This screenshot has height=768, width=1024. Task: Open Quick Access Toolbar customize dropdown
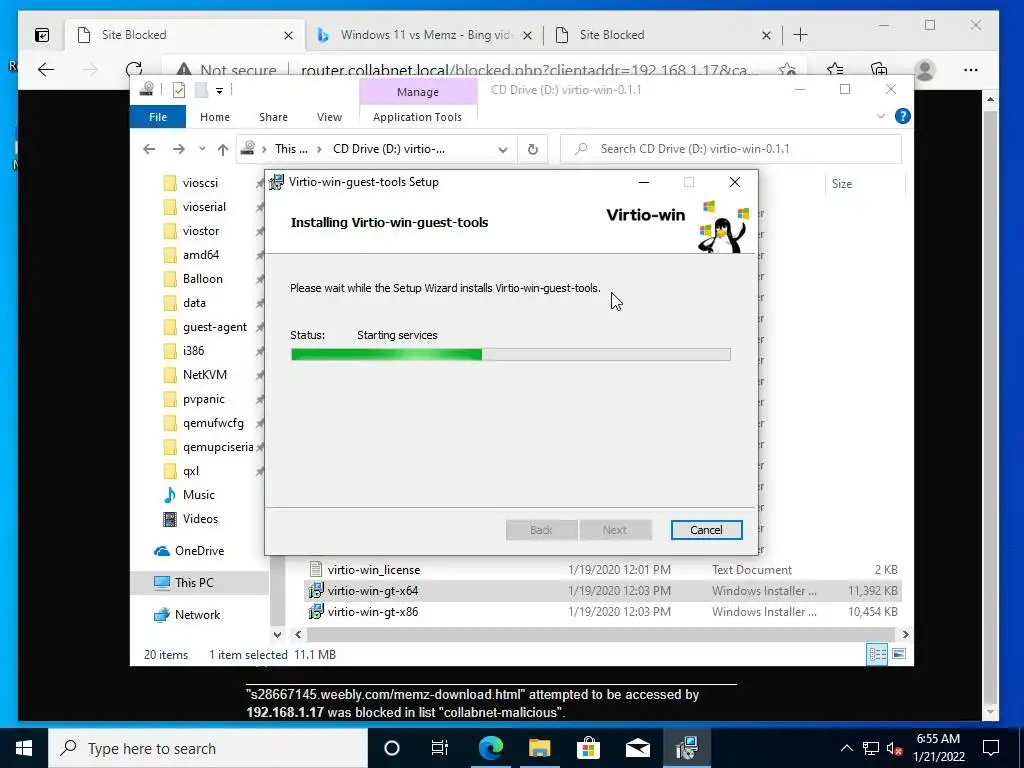point(219,91)
